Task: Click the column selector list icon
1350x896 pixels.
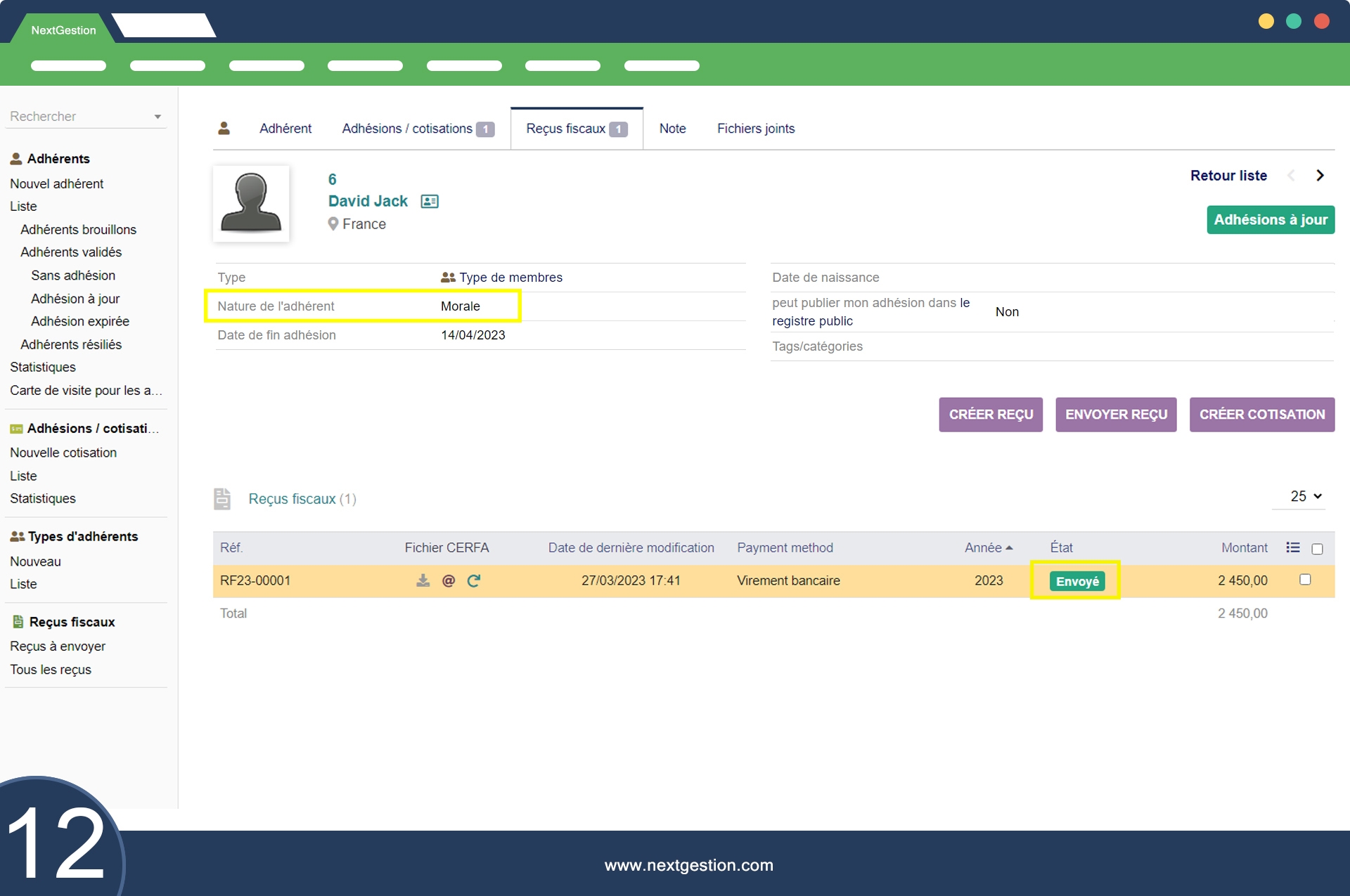Action: click(x=1292, y=547)
